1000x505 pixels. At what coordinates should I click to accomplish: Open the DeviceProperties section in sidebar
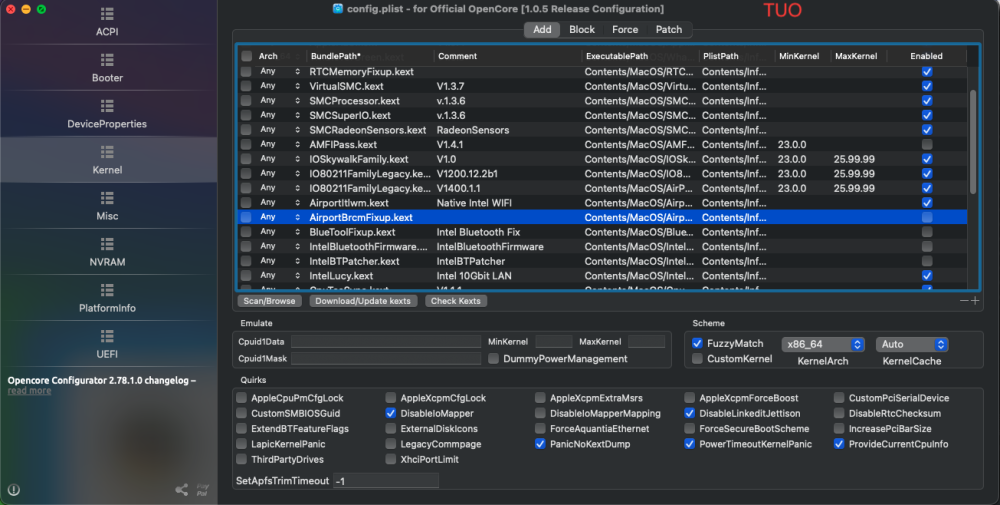[107, 114]
